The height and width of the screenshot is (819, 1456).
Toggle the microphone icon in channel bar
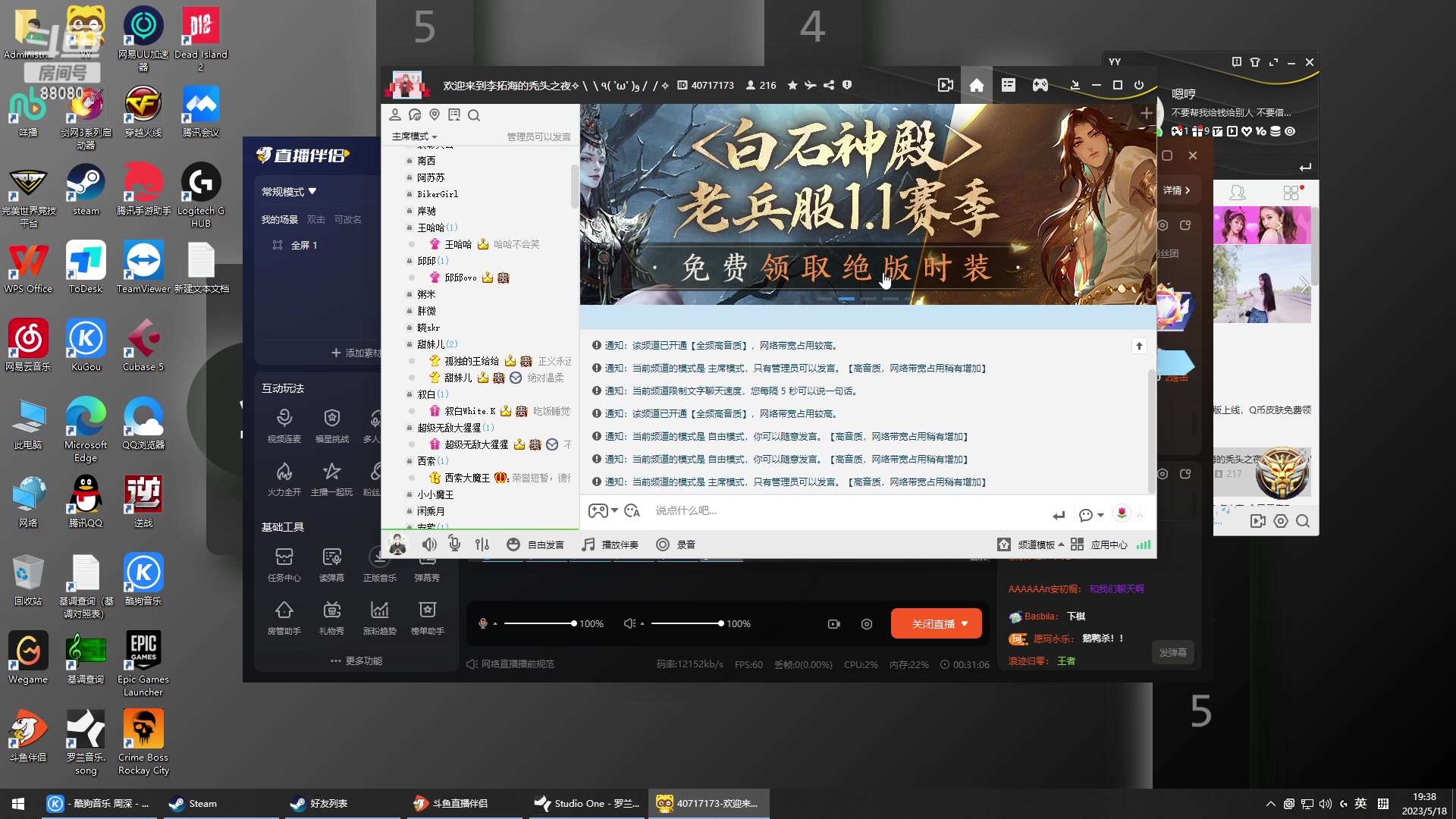point(454,544)
